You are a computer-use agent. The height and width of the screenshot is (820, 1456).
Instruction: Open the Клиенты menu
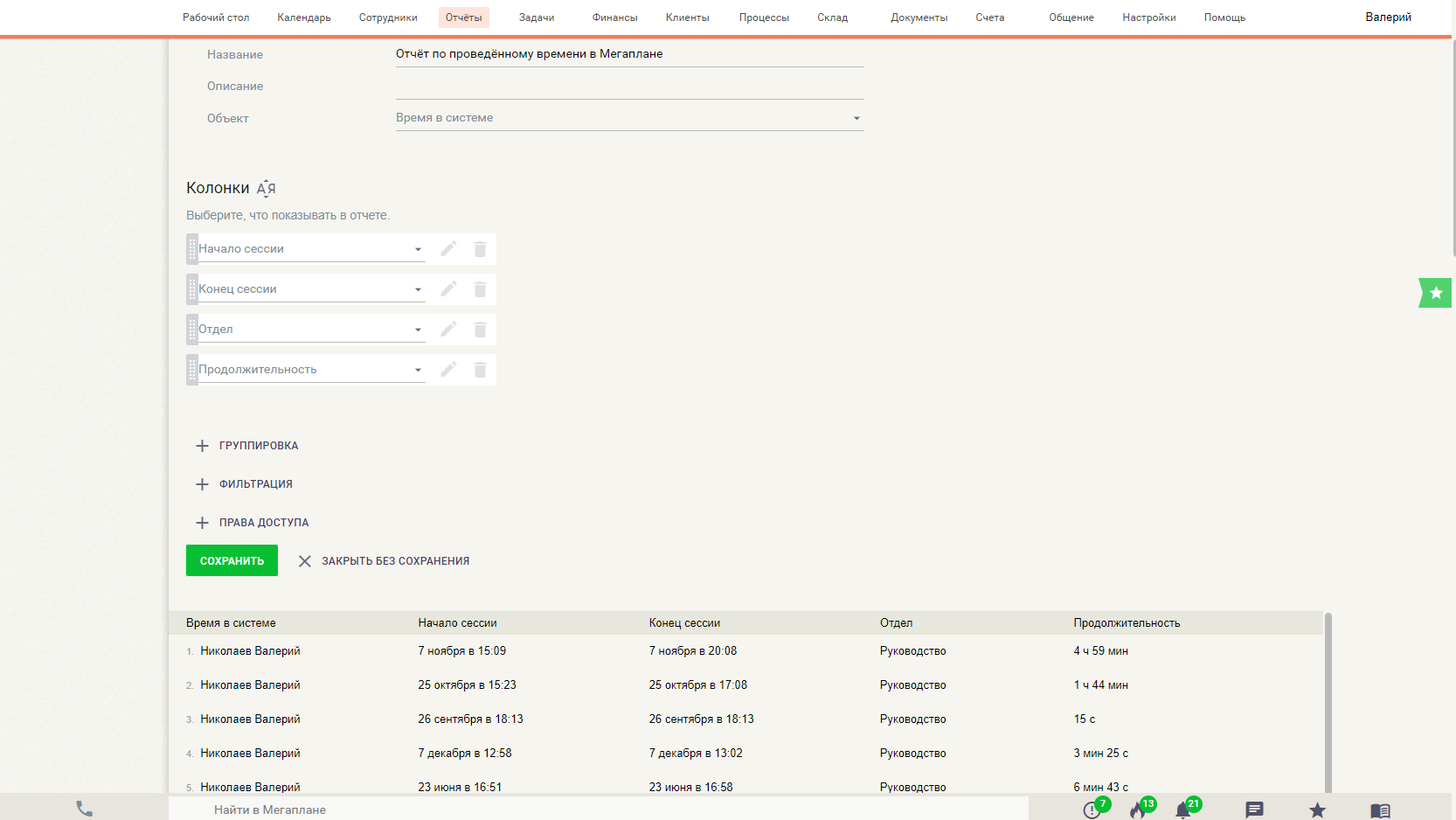point(688,17)
